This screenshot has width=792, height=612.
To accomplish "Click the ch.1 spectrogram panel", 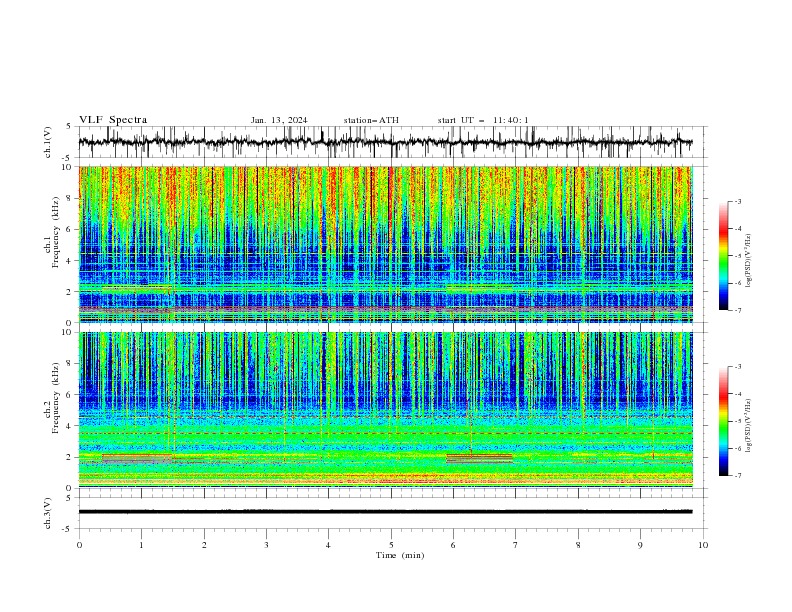I will point(386,244).
